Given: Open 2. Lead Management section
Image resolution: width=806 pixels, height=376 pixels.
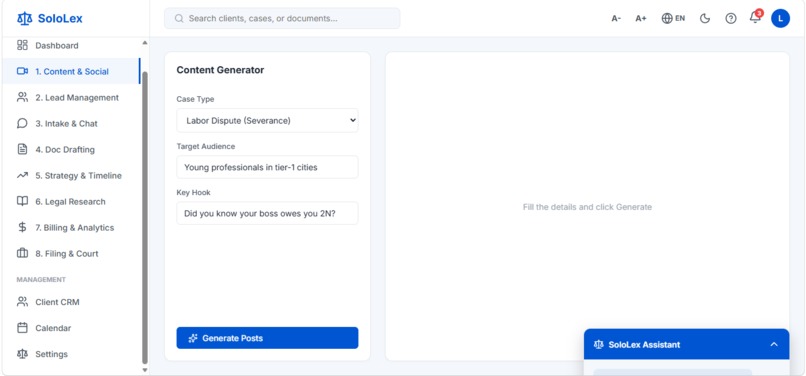Looking at the screenshot, I should [x=70, y=97].
